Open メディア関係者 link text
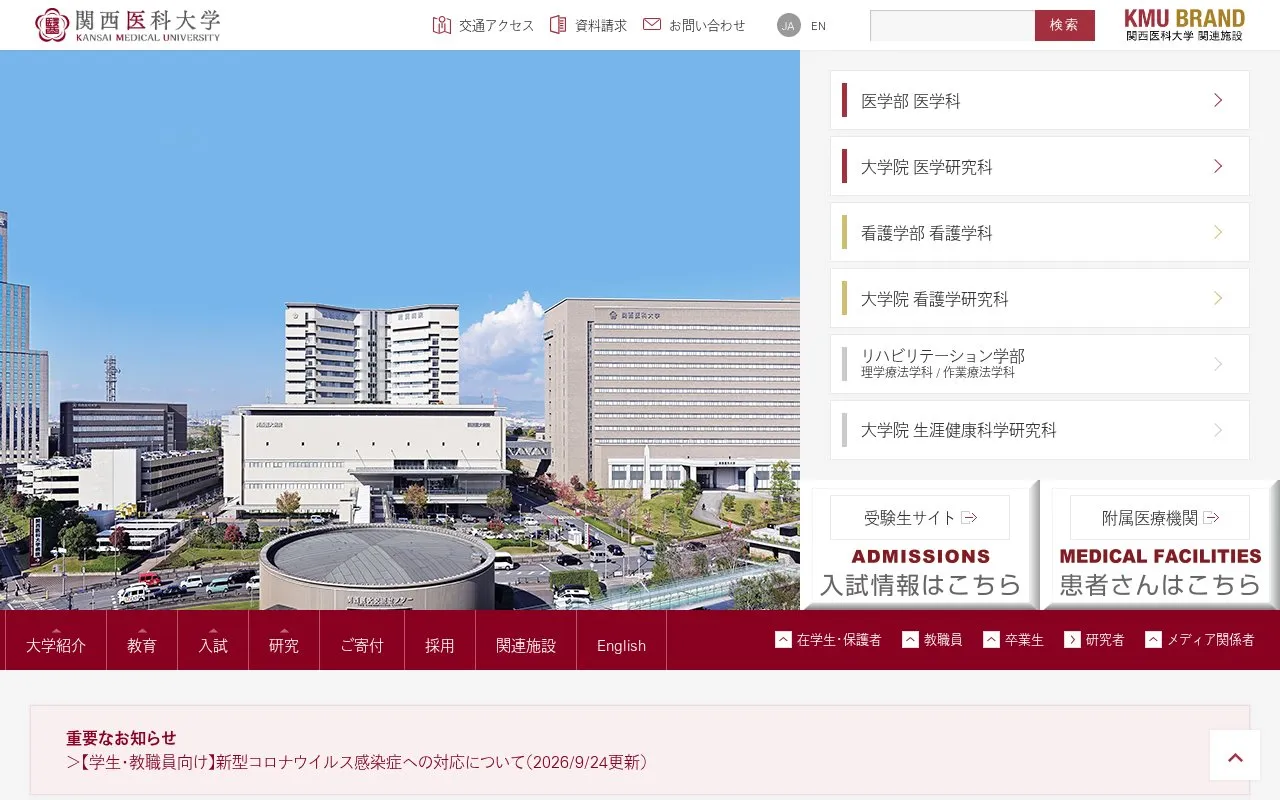This screenshot has width=1280, height=800. click(1210, 640)
